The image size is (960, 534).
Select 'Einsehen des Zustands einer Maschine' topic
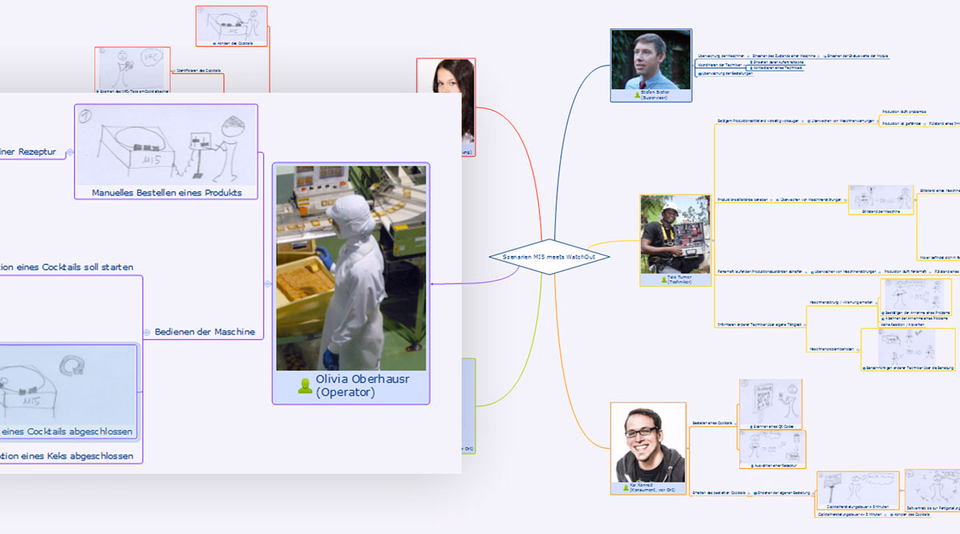[784, 56]
